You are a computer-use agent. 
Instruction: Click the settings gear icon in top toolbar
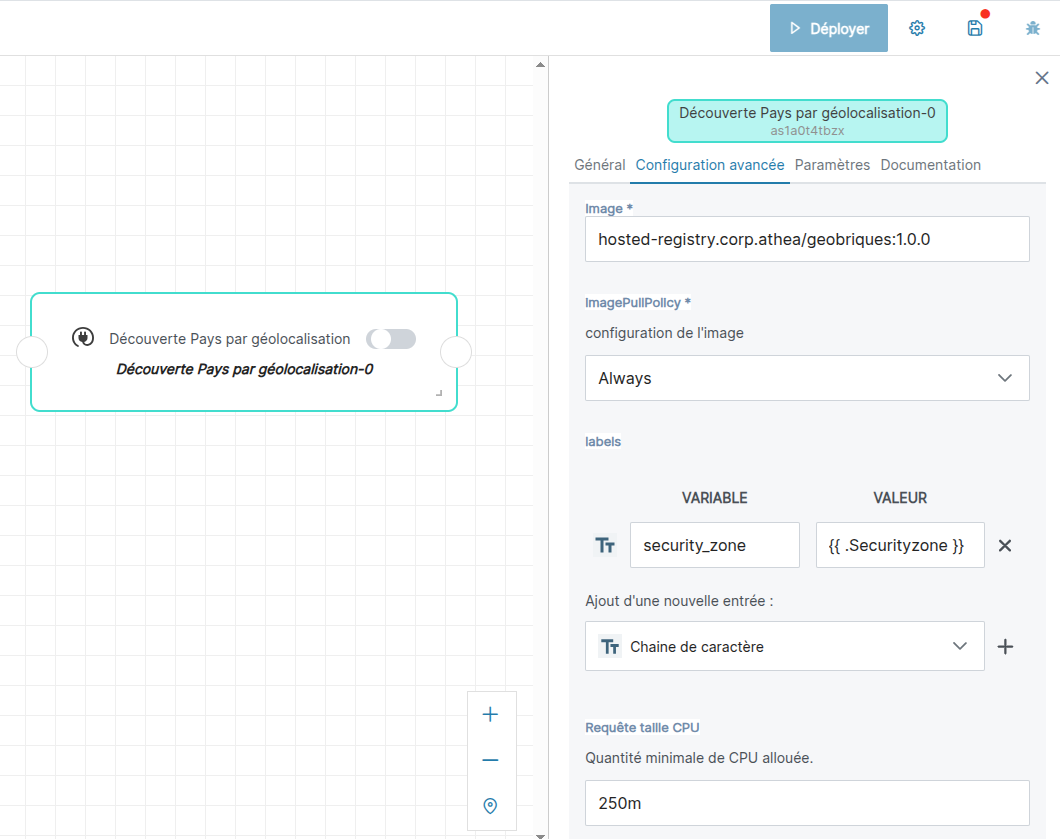(916, 28)
